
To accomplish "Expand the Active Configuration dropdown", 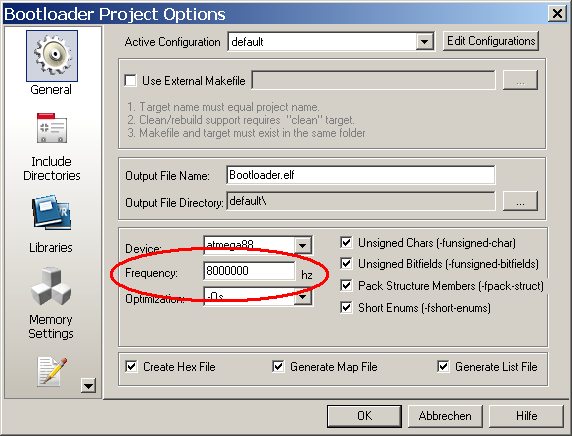I will 424,42.
